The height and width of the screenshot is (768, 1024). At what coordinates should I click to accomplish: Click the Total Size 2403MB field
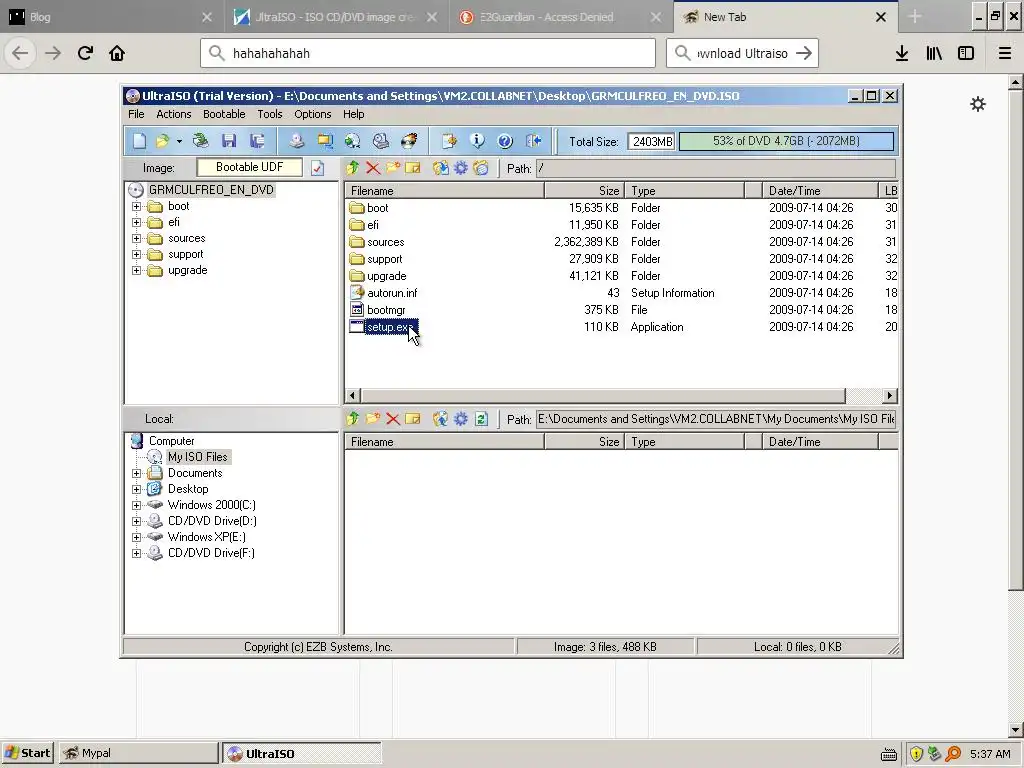tap(651, 142)
